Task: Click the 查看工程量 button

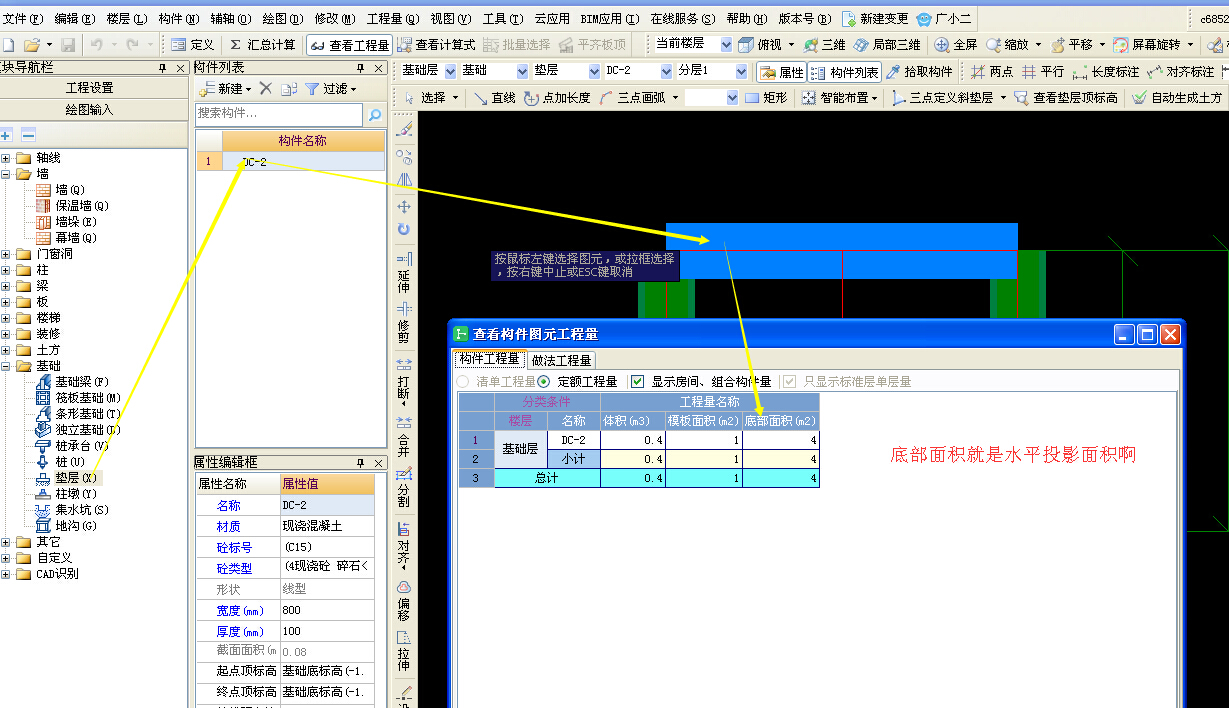Action: (349, 45)
